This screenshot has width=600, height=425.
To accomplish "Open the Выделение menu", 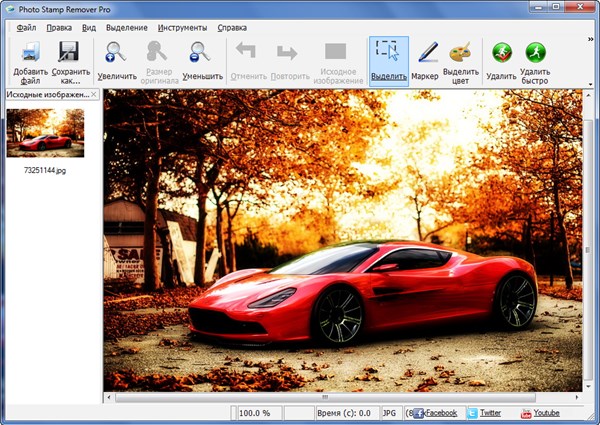I will 125,27.
